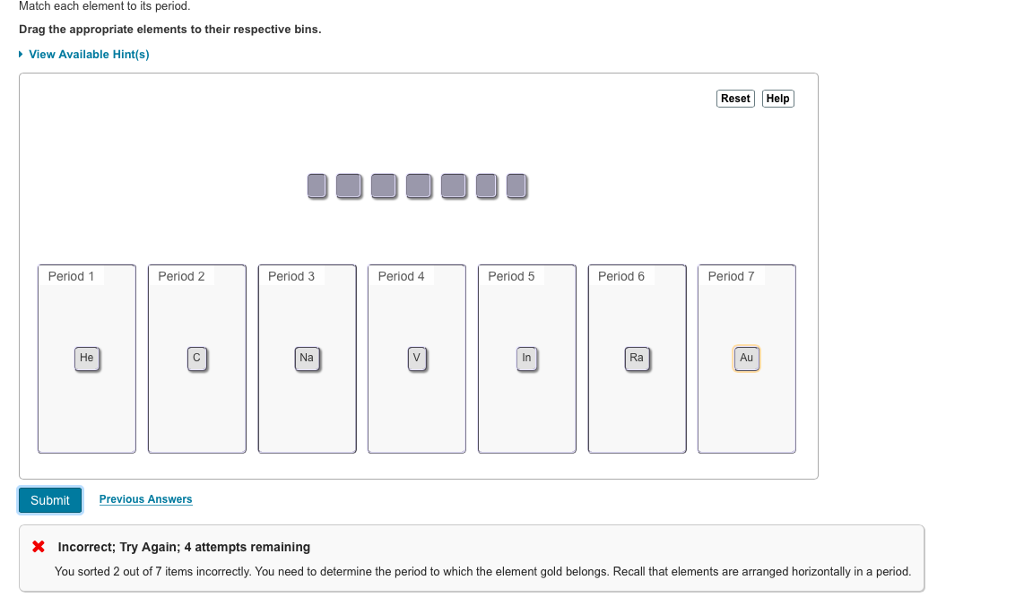Select the C element tile
1024x606 pixels.
(196, 358)
